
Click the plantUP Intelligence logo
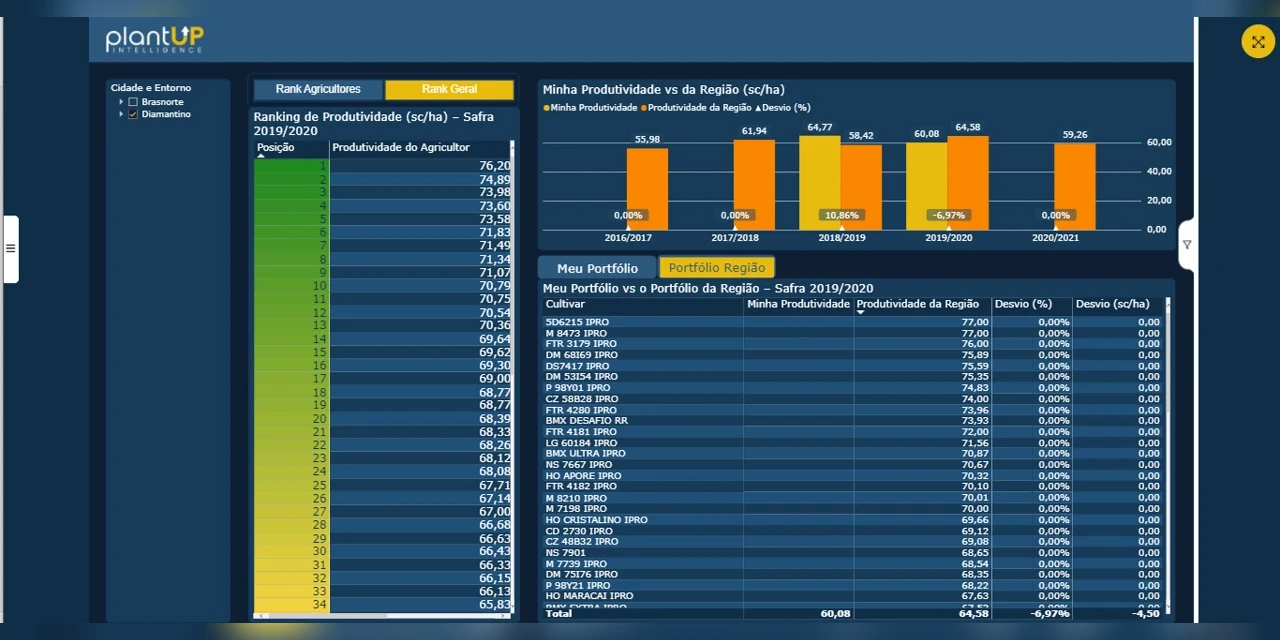tap(155, 39)
